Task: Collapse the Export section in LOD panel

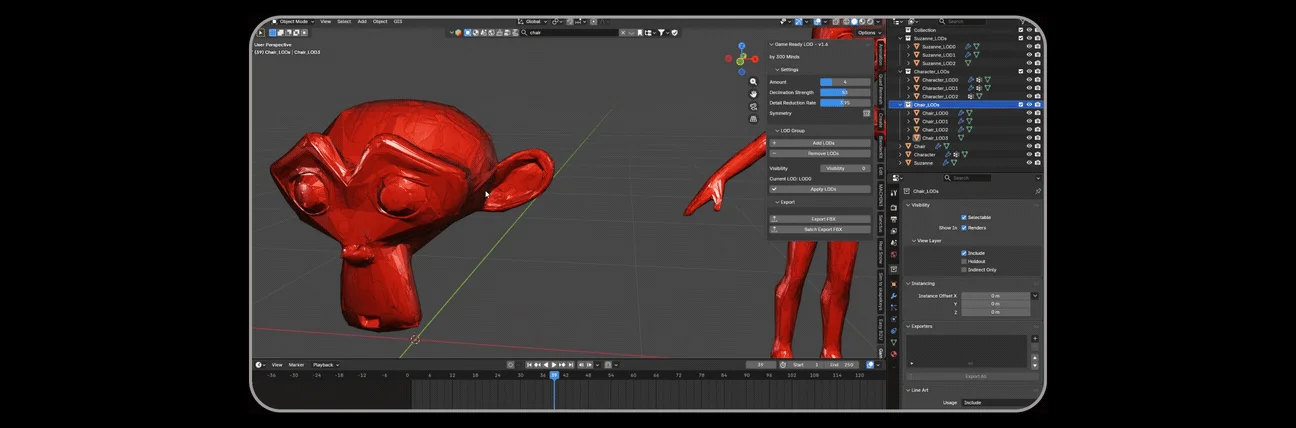Action: [x=786, y=202]
